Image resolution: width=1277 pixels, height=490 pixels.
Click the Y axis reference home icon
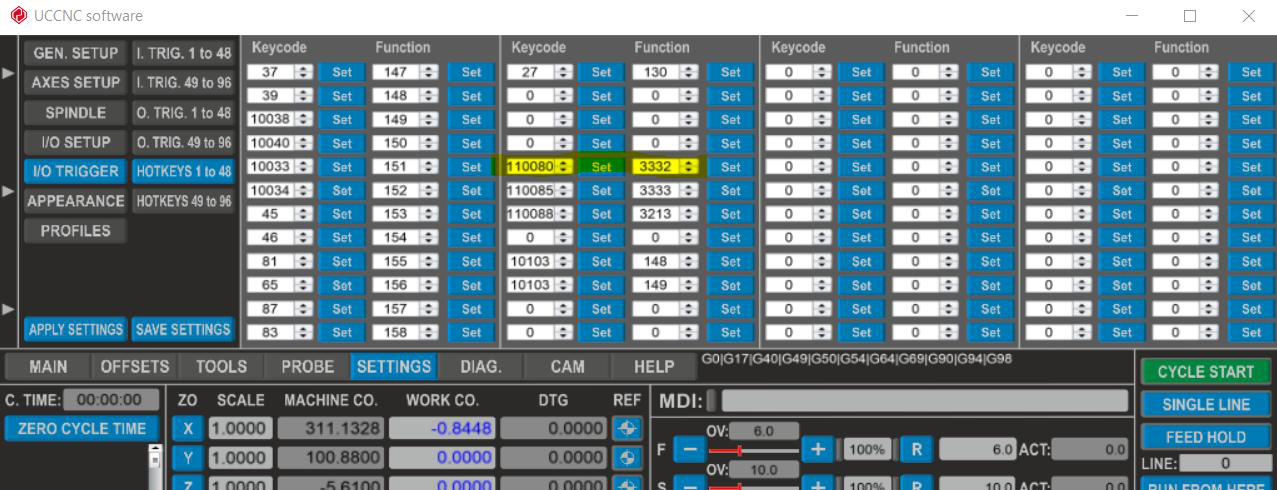tap(627, 458)
